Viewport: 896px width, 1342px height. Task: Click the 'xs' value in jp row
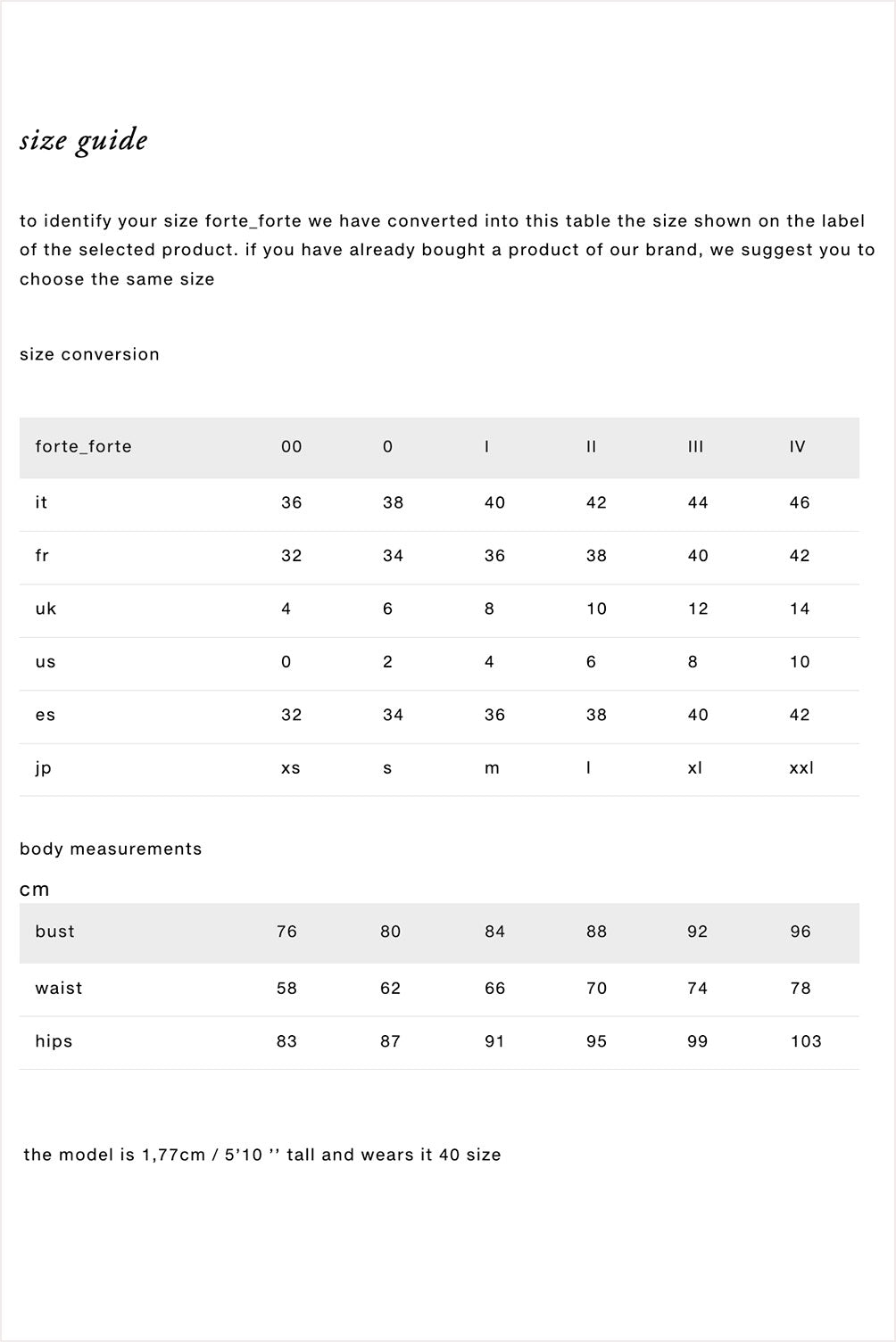[290, 768]
